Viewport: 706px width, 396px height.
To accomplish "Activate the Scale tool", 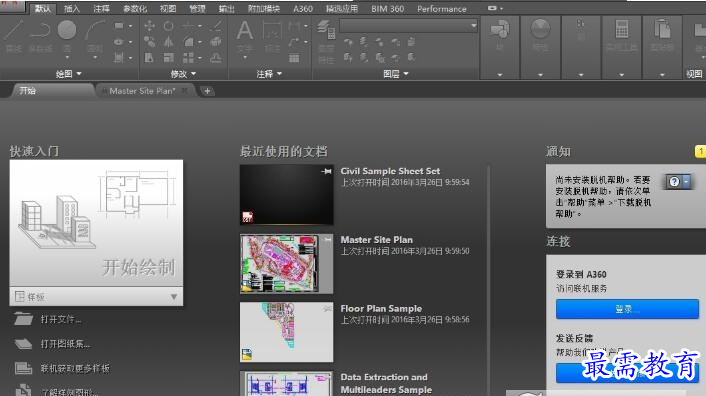I will 168,58.
